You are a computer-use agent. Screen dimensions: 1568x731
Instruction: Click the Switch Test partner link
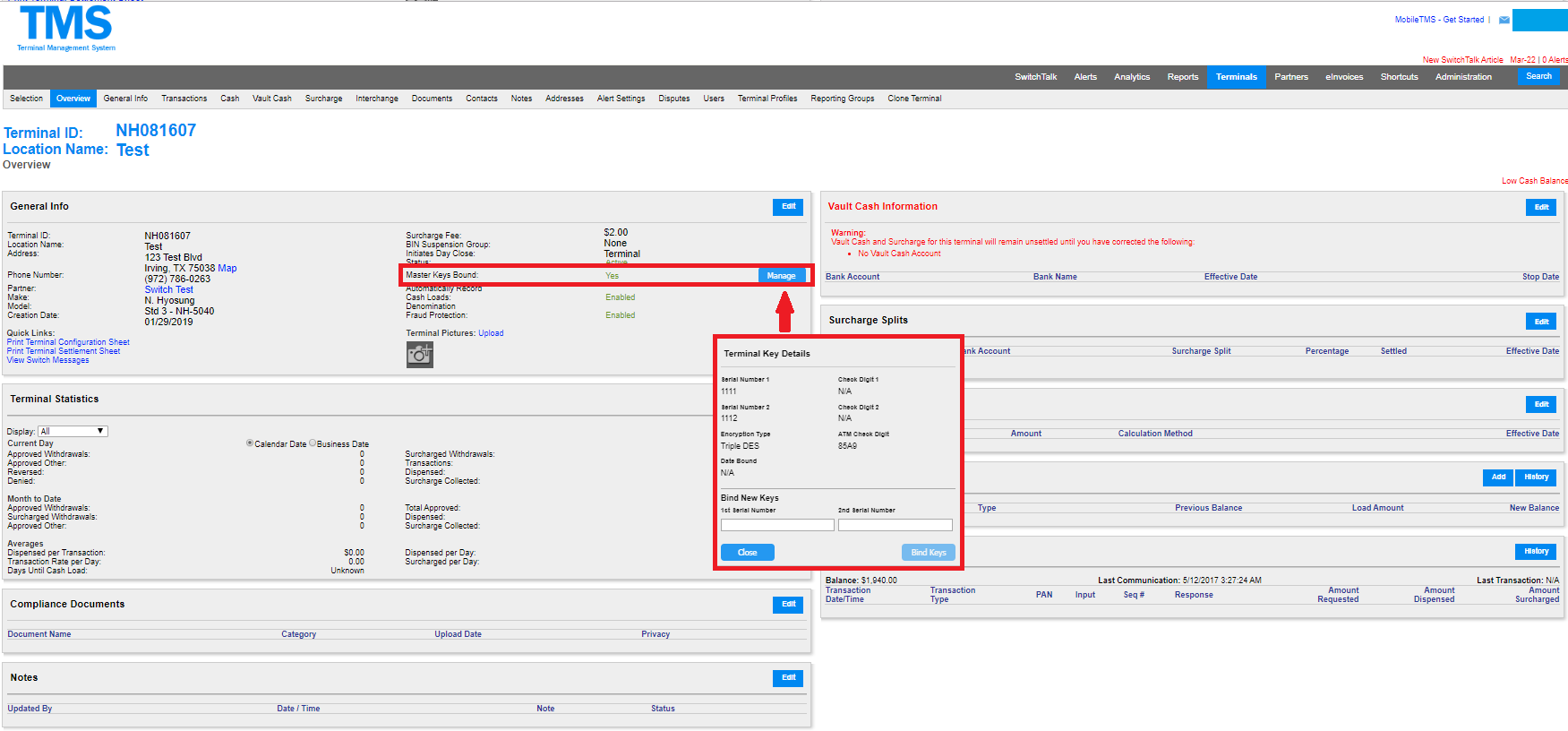point(169,289)
